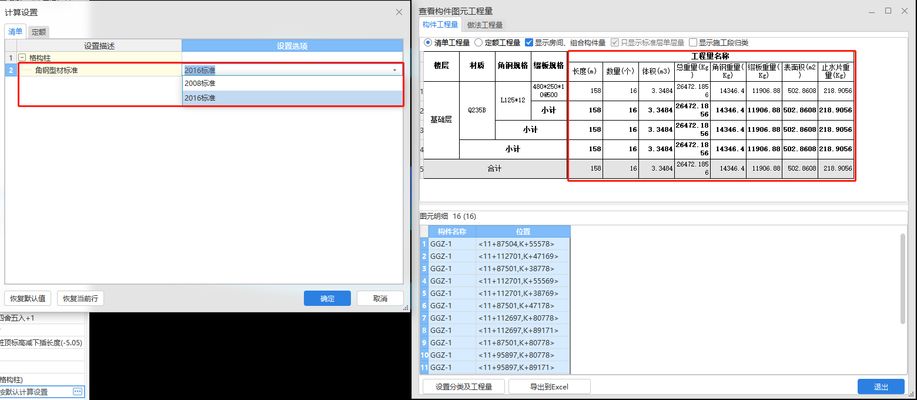
Task: Click the 材质 column header
Action: point(477,65)
